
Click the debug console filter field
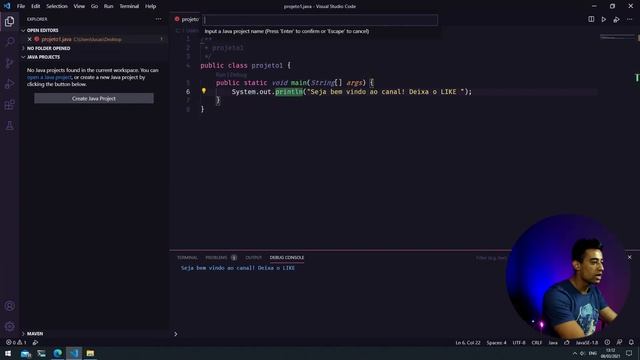(x=492, y=258)
